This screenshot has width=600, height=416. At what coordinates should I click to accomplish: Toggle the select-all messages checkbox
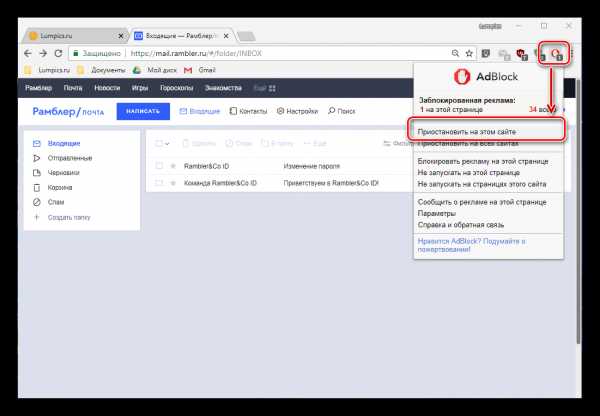pyautogui.click(x=158, y=144)
